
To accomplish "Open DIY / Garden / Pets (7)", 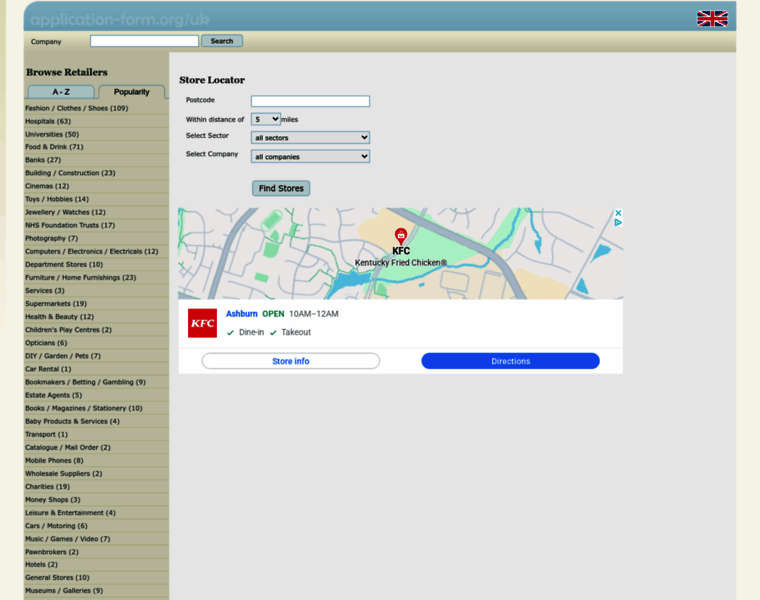I will [x=63, y=356].
